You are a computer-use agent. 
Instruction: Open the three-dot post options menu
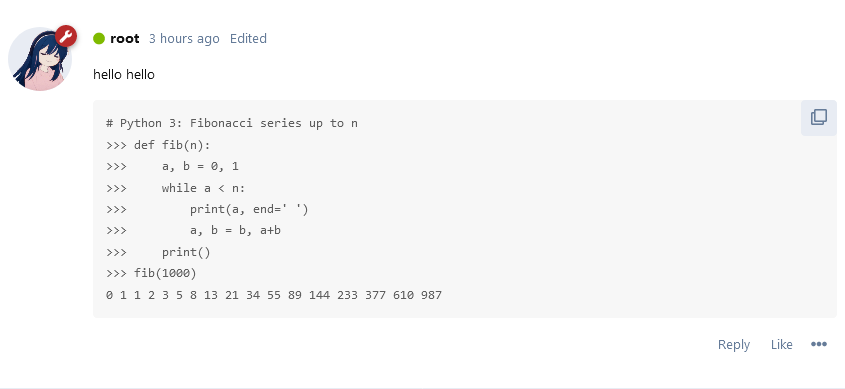point(819,344)
